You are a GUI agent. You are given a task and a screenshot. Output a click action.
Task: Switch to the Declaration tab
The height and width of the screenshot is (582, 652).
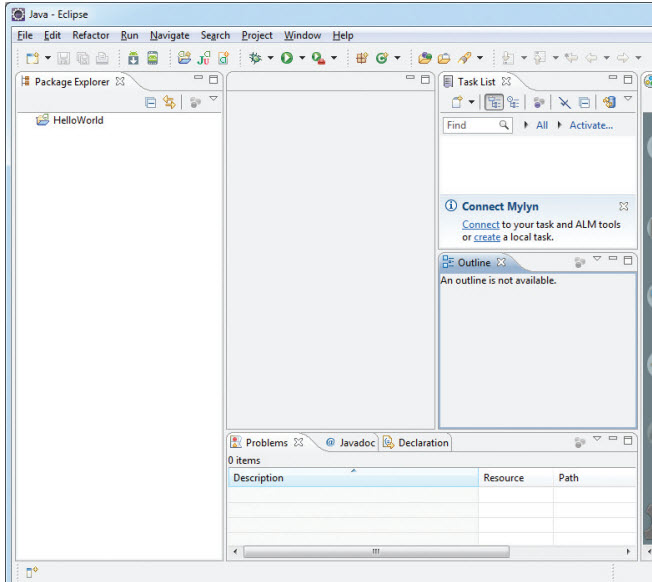[416, 443]
